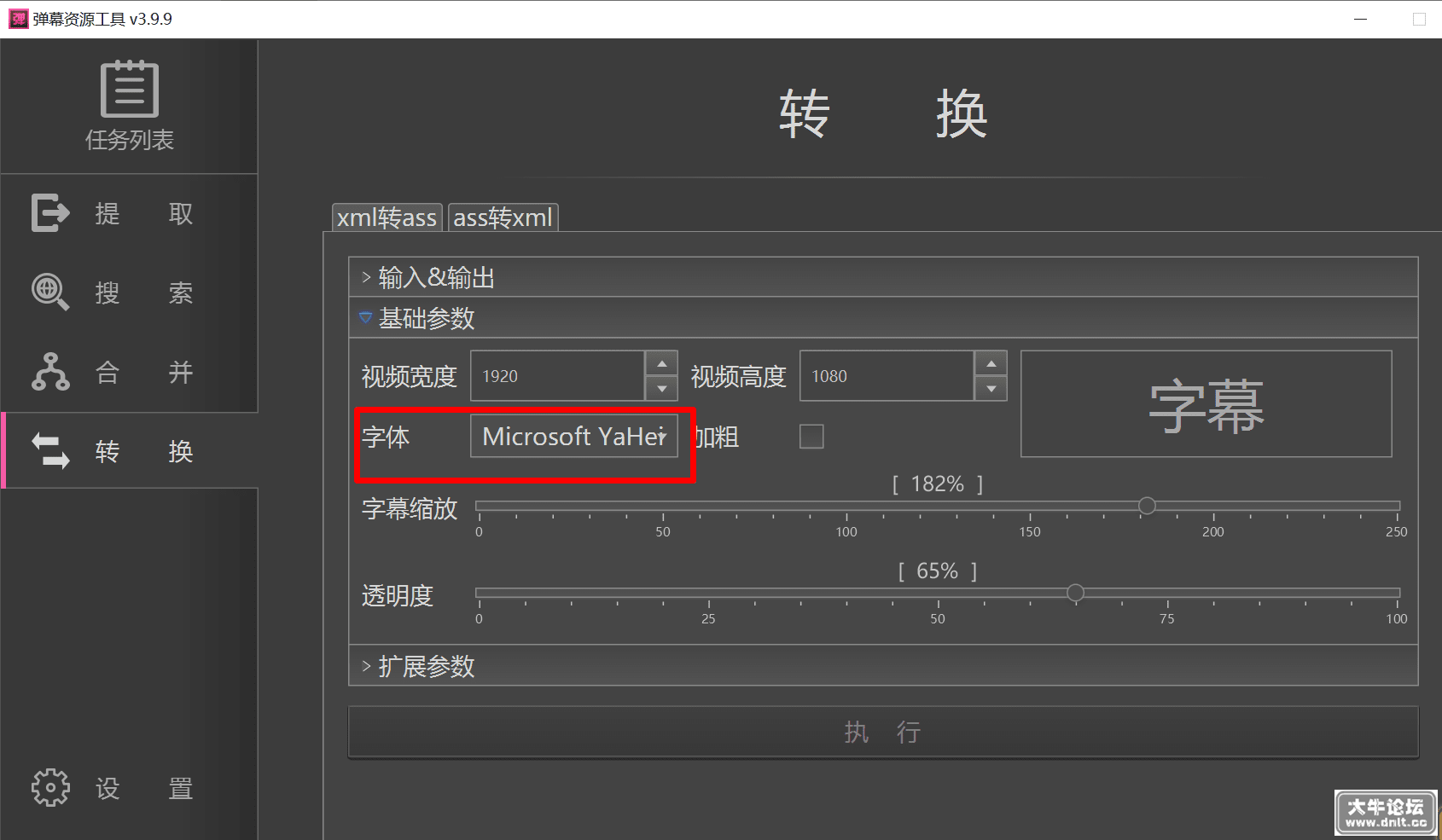Viewport: 1442px width, 840px height.
Task: Click the search (搜索) globe icon
Action: pyautogui.click(x=50, y=293)
